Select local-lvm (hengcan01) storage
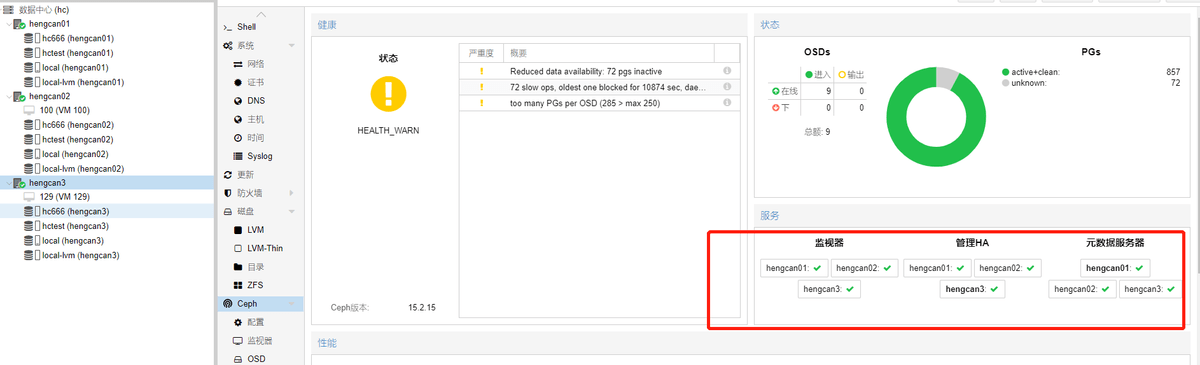Image resolution: width=1200 pixels, height=365 pixels. coord(82,82)
